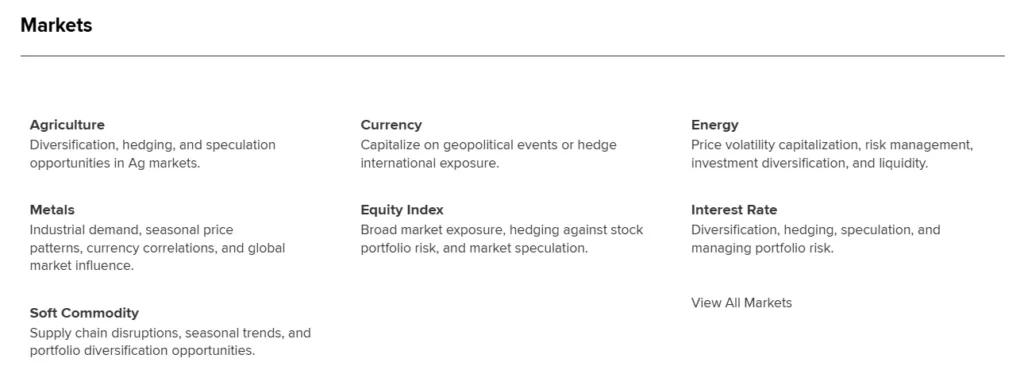The image size is (1024, 370).
Task: Click the Ag markets diversification description text
Action: 152,154
